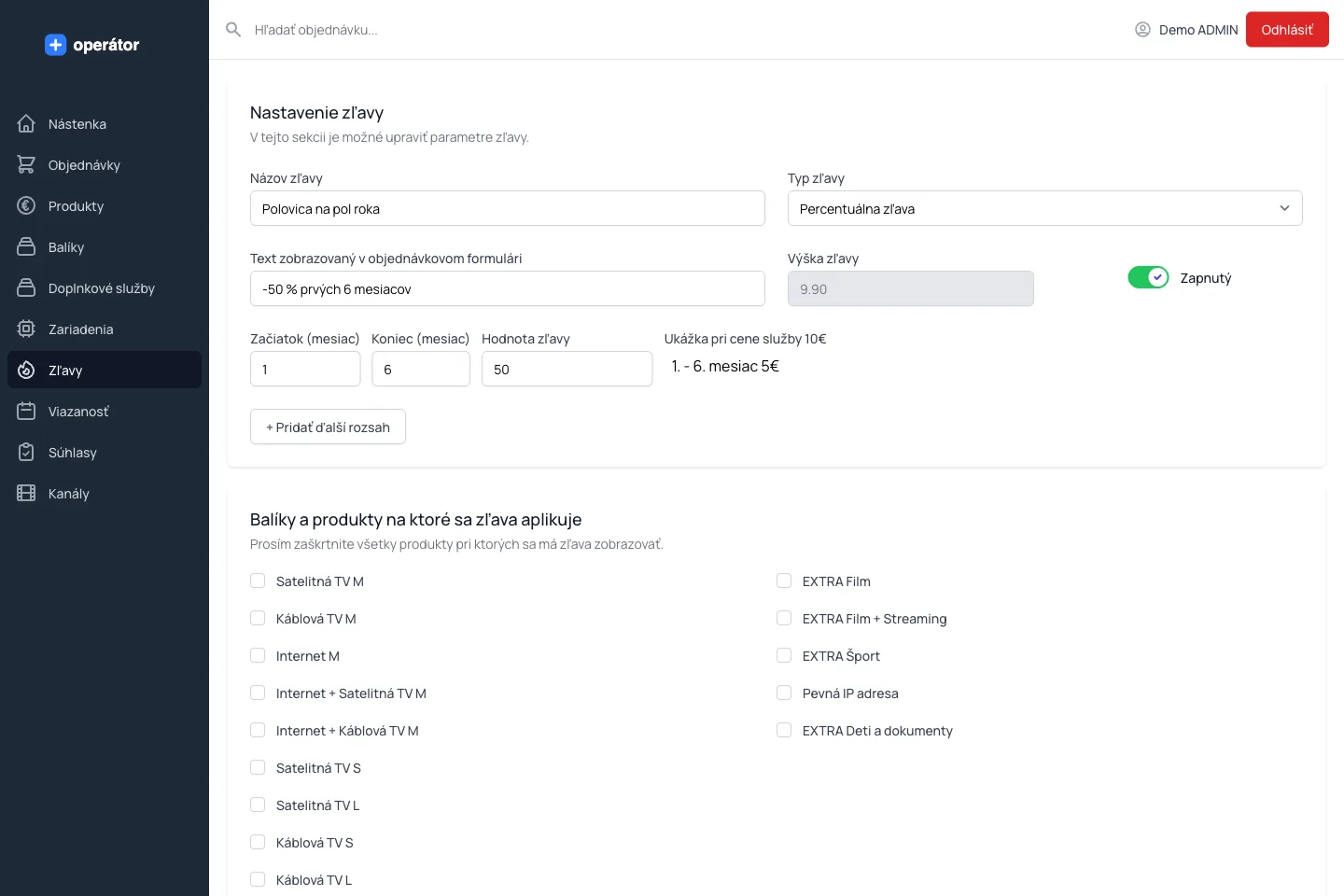Open the Kanály section

(x=105, y=493)
